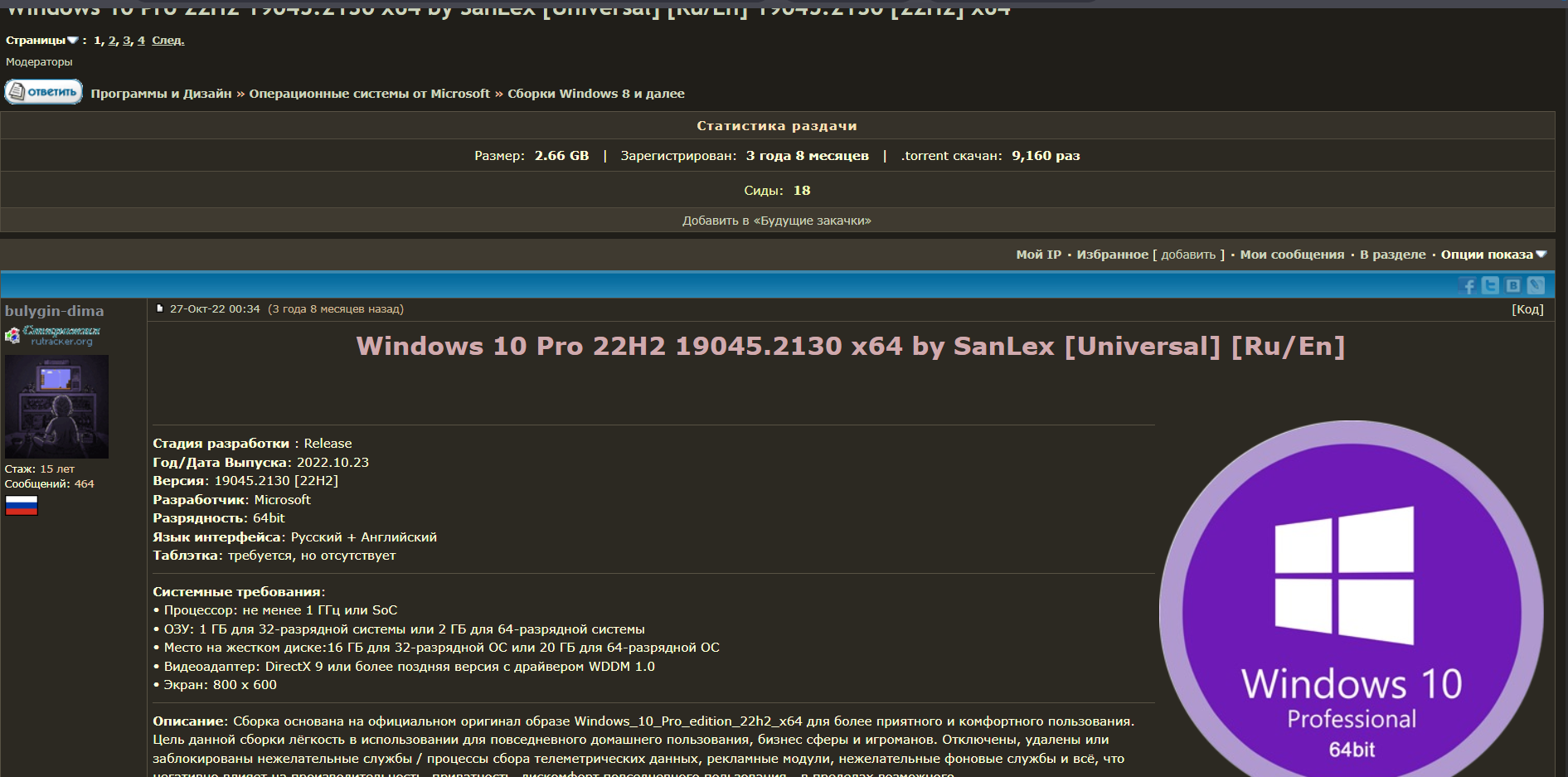
Task: Click the Модераторы label
Action: (x=39, y=61)
